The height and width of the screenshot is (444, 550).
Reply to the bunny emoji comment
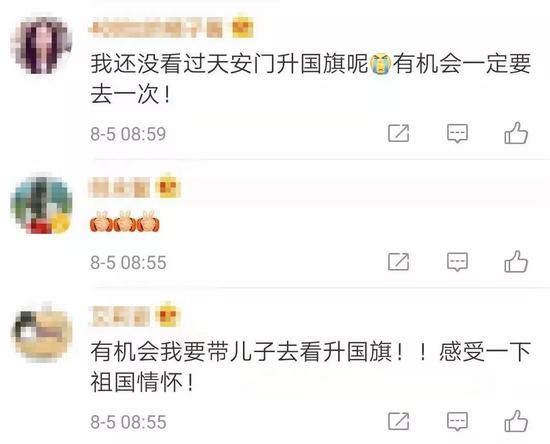[457, 262]
